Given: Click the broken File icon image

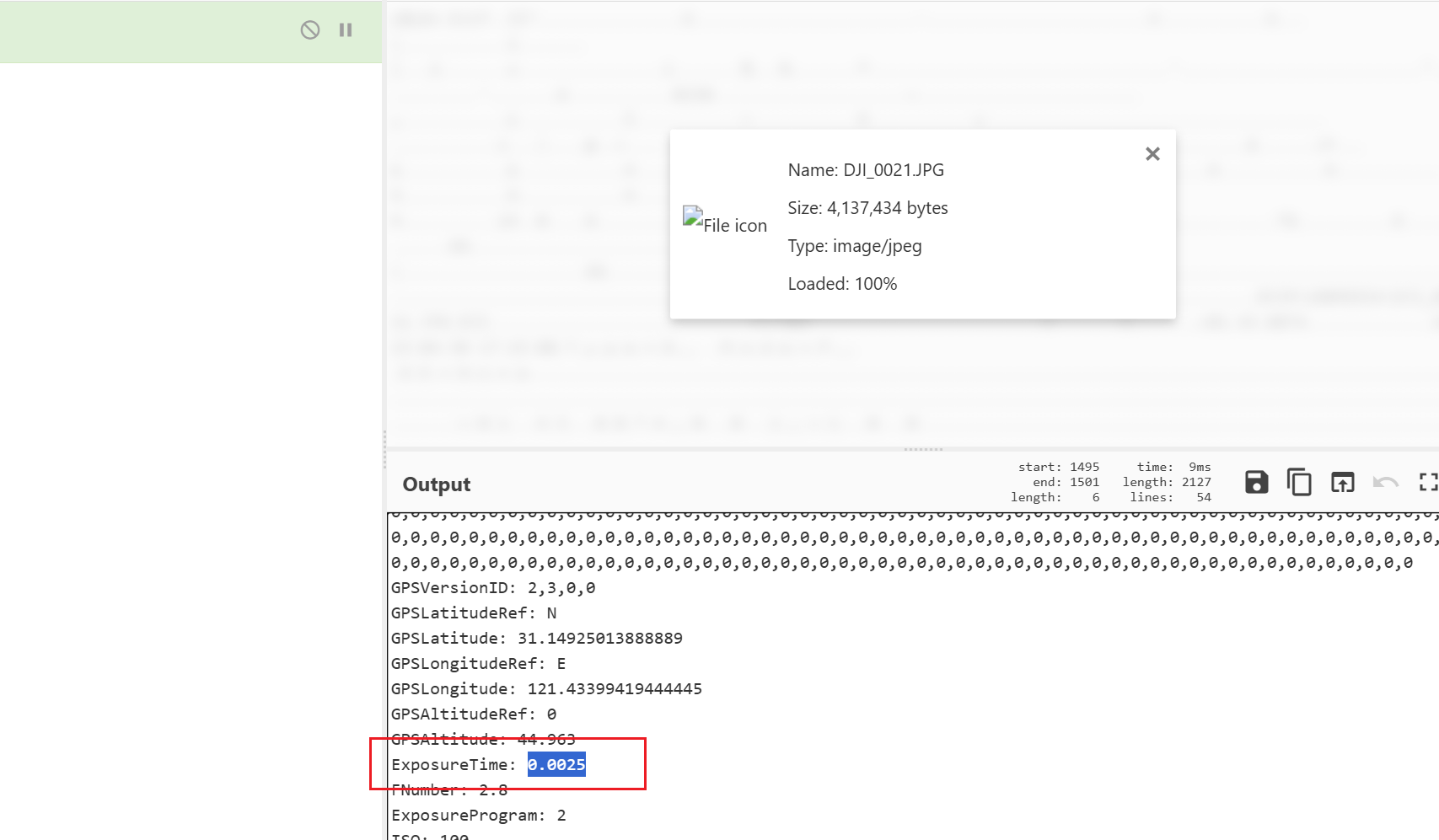Looking at the screenshot, I should pyautogui.click(x=725, y=221).
